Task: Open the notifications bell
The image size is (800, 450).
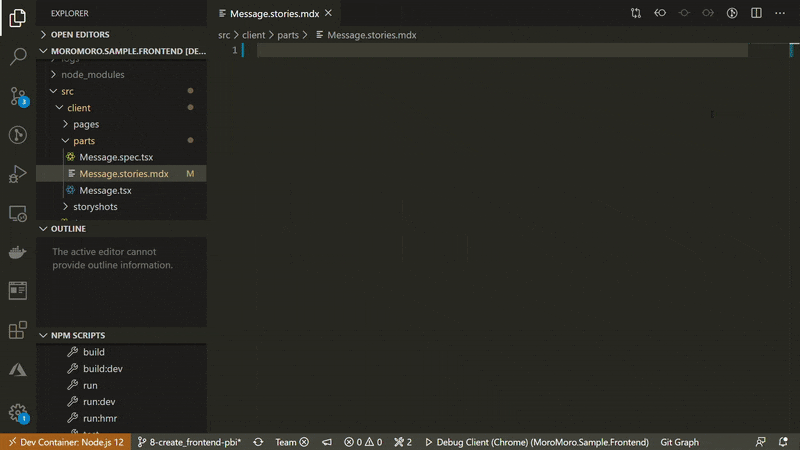Action: click(783, 442)
